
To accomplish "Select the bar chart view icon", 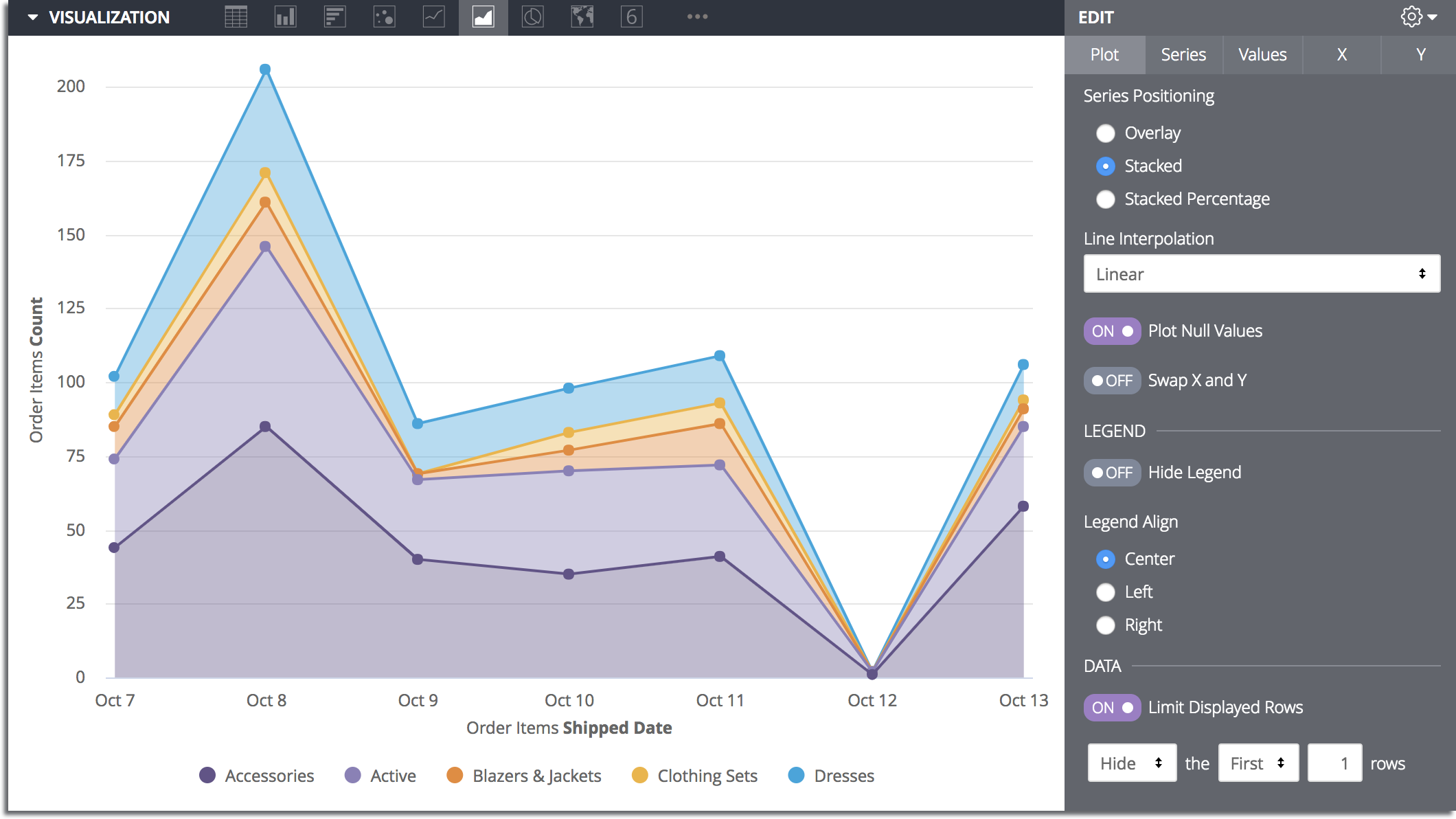I will point(283,17).
